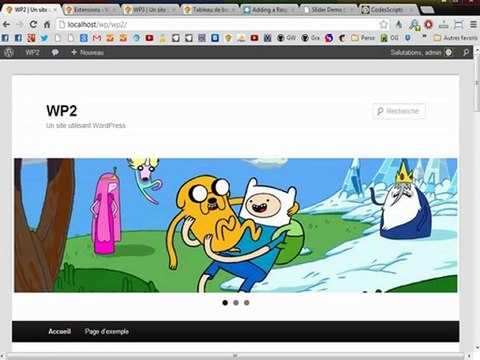Open the WP2 site menu in admin bar
This screenshot has width=480, height=360.
coord(32,52)
